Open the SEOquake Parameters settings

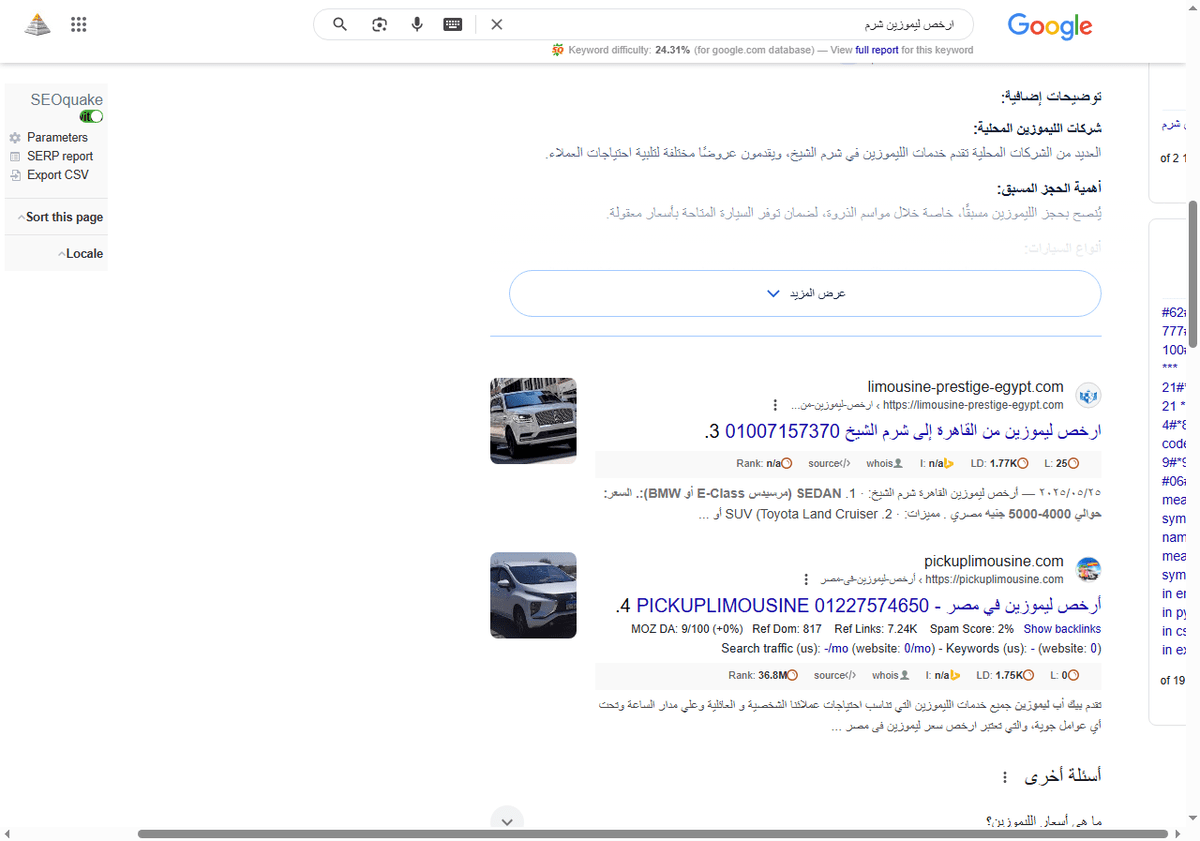click(x=58, y=137)
